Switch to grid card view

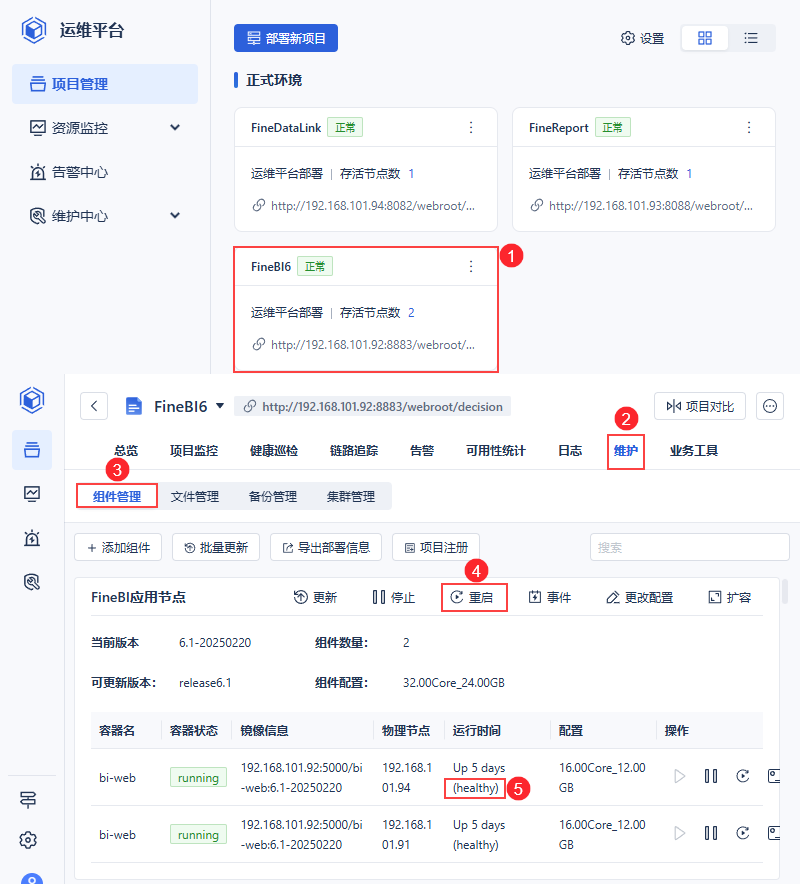point(705,38)
